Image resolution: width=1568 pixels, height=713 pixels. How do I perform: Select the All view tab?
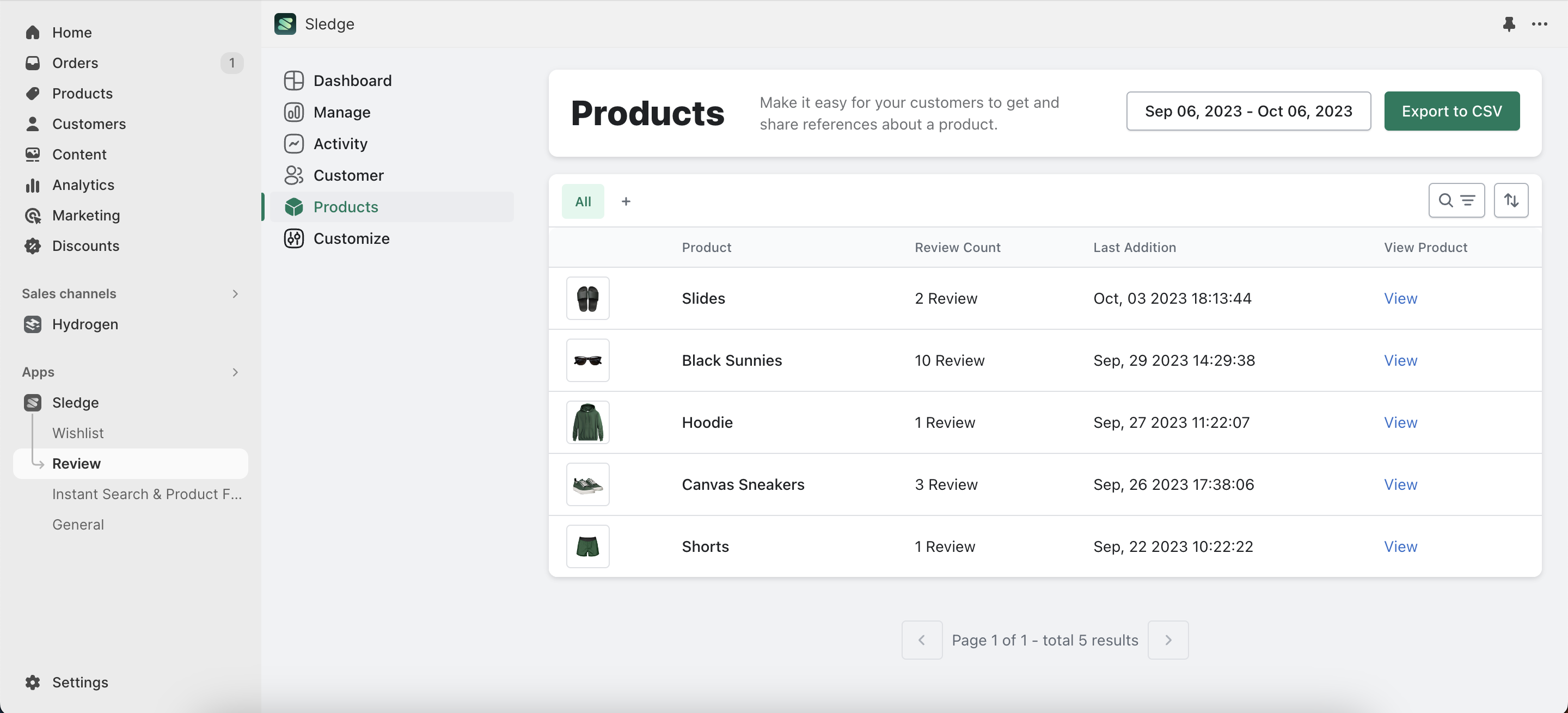[x=583, y=201]
